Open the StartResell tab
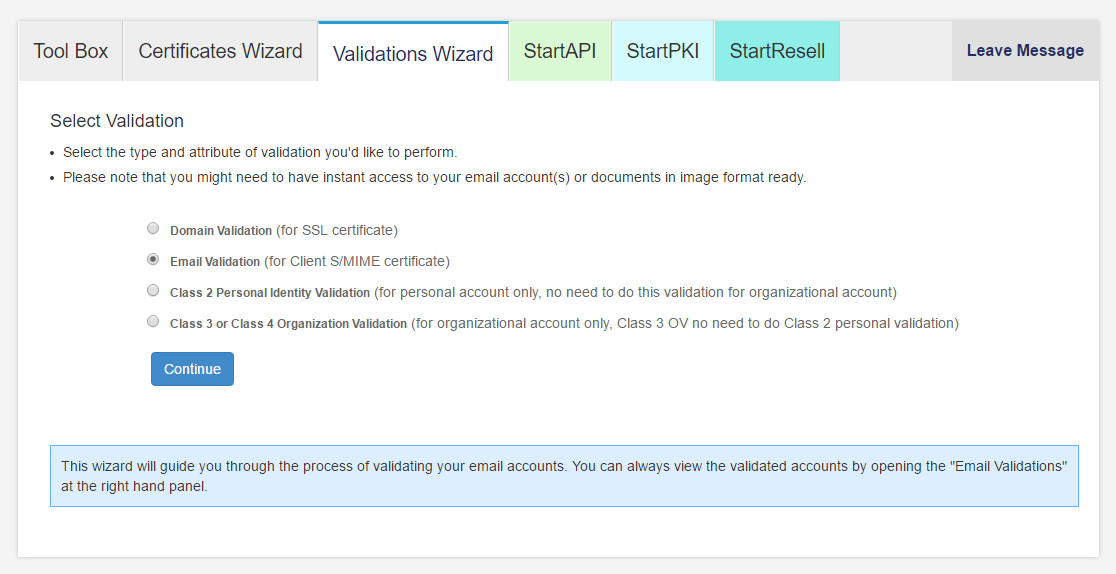This screenshot has height=574, width=1116. (x=777, y=51)
